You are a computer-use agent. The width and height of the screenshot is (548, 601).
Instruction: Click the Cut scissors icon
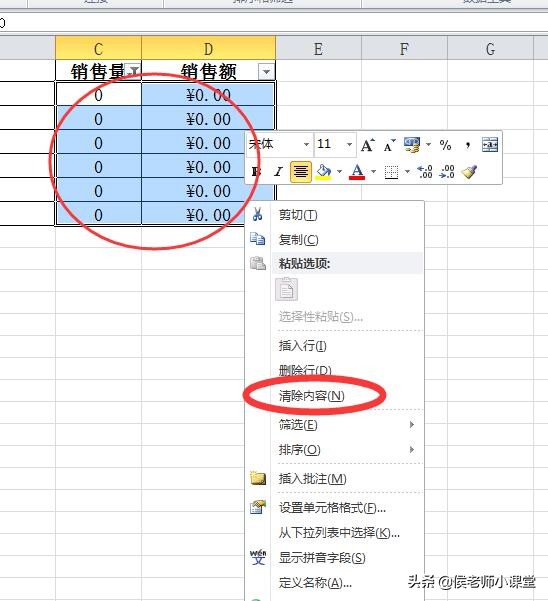click(258, 215)
